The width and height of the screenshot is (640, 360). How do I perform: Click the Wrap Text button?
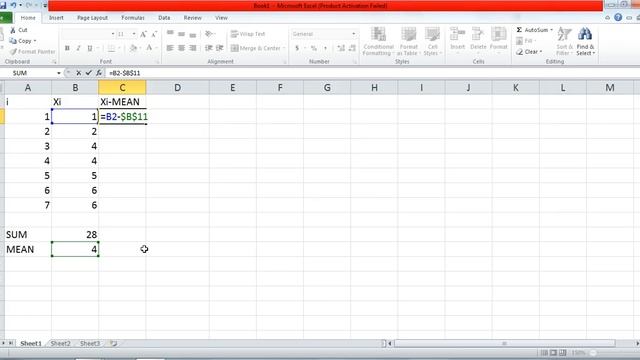pos(248,34)
